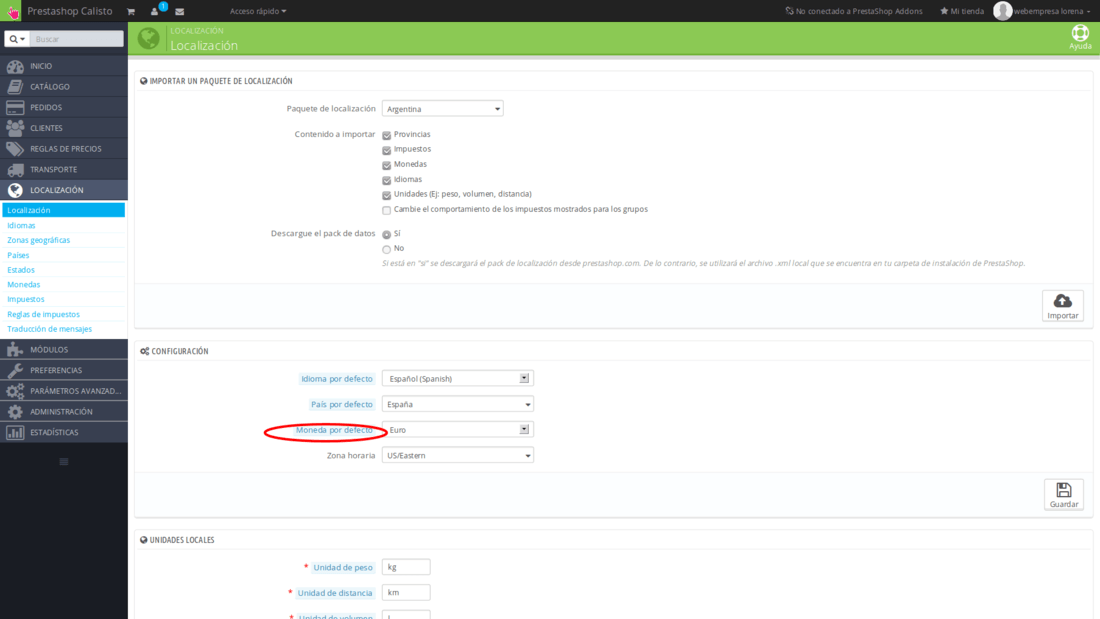Click the green header globe icon
This screenshot has width=1100, height=619.
pos(149,38)
